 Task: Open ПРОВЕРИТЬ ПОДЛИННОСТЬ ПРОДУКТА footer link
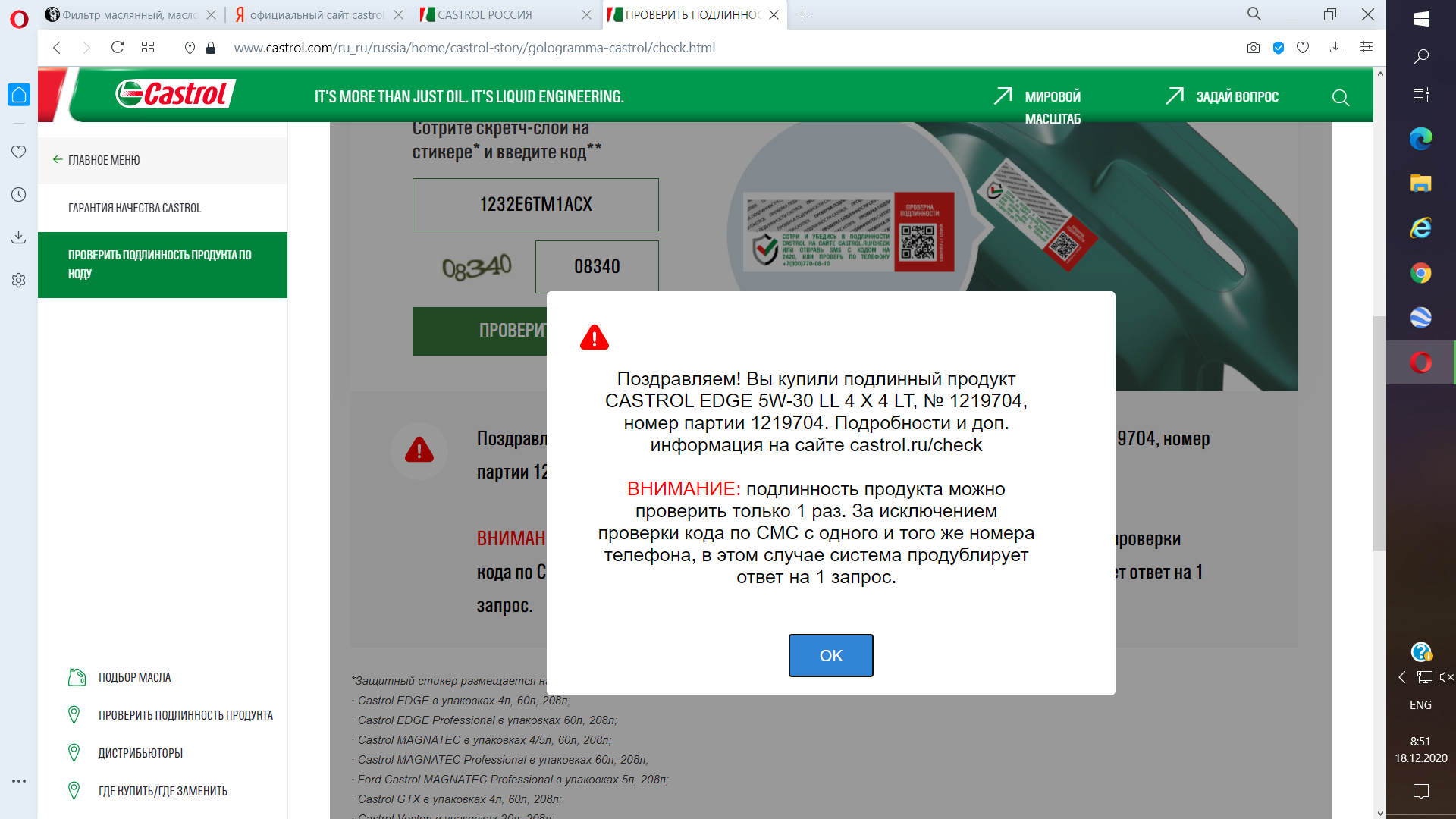point(171,715)
